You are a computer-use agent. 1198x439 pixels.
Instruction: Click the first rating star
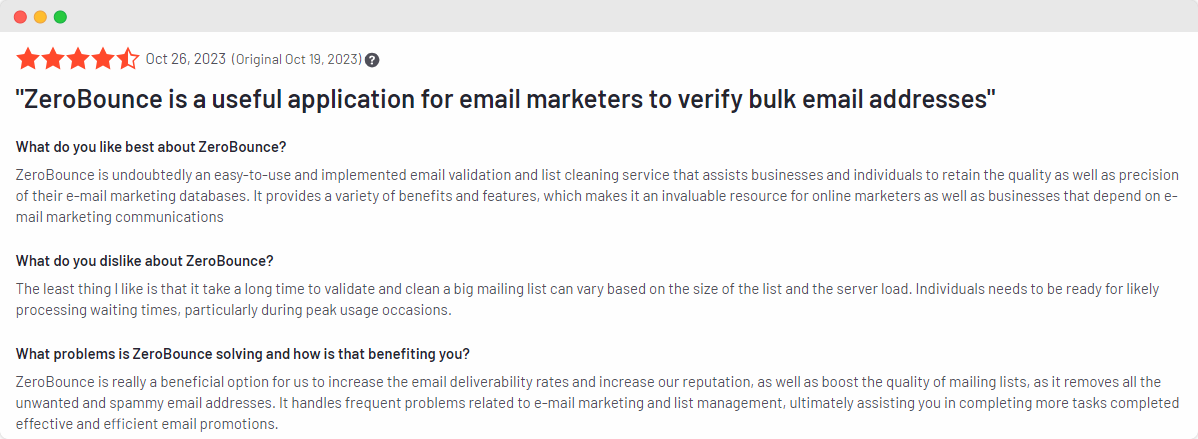click(x=27, y=59)
